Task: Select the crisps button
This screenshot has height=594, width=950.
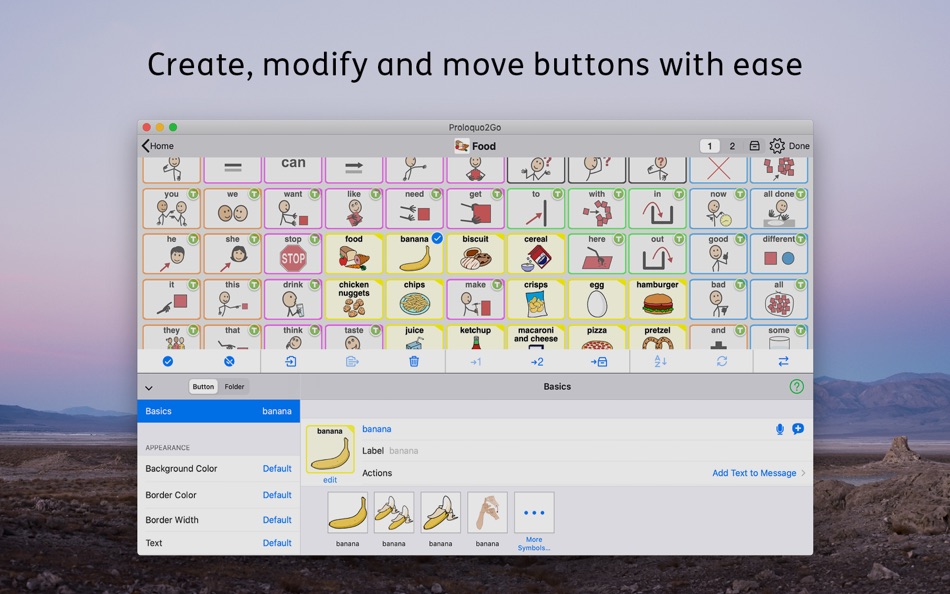Action: point(536,299)
